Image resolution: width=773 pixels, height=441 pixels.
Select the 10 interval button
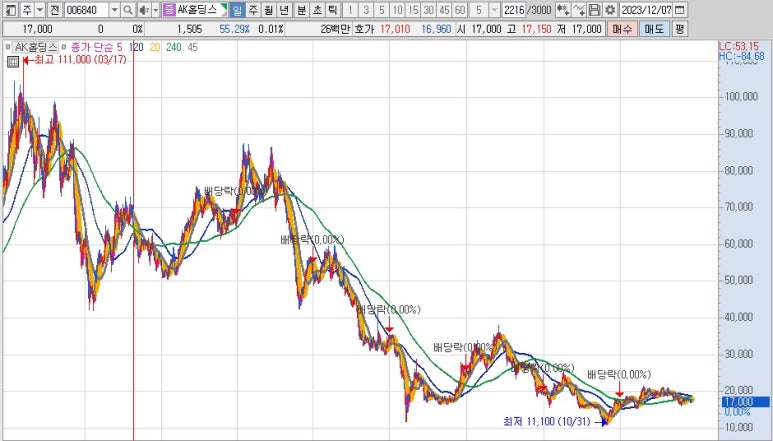pos(397,9)
